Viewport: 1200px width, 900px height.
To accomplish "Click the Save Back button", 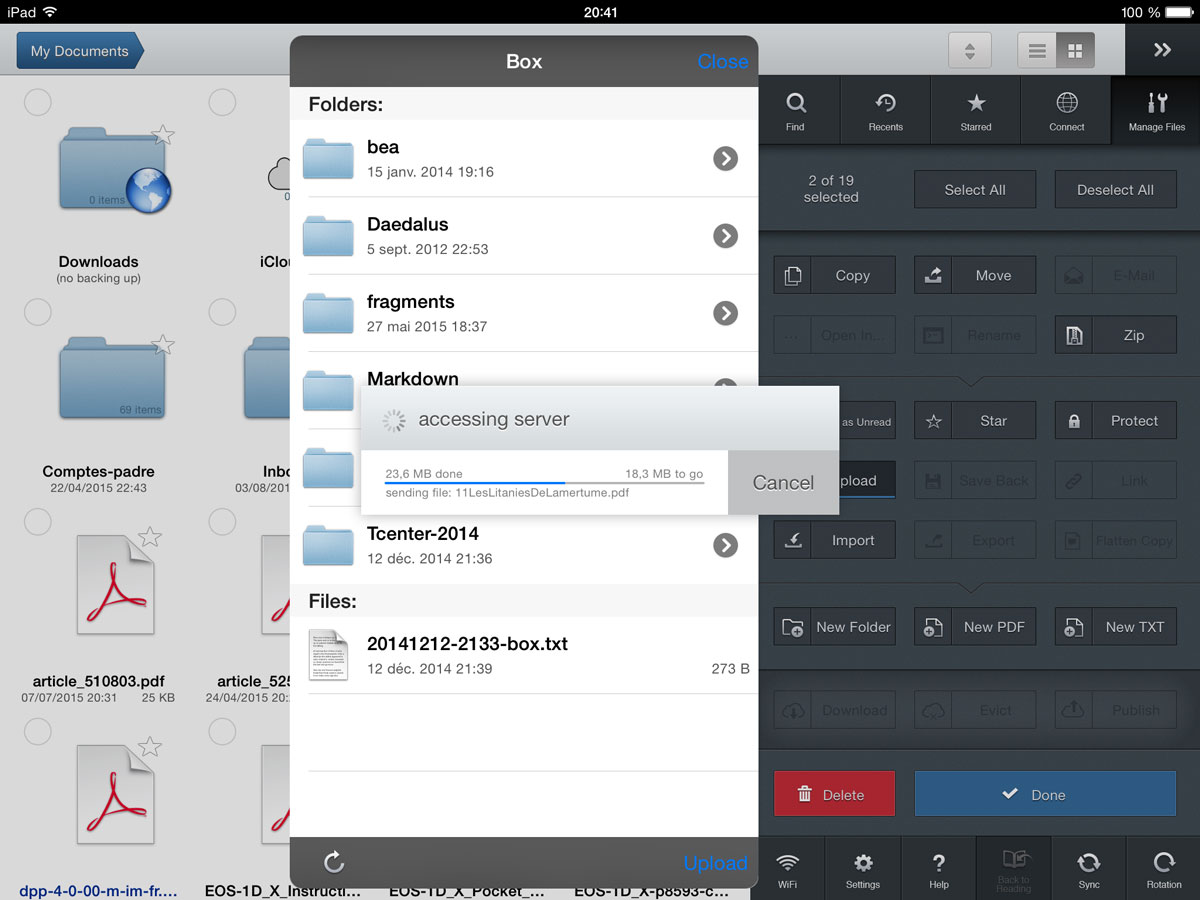I will point(975,481).
